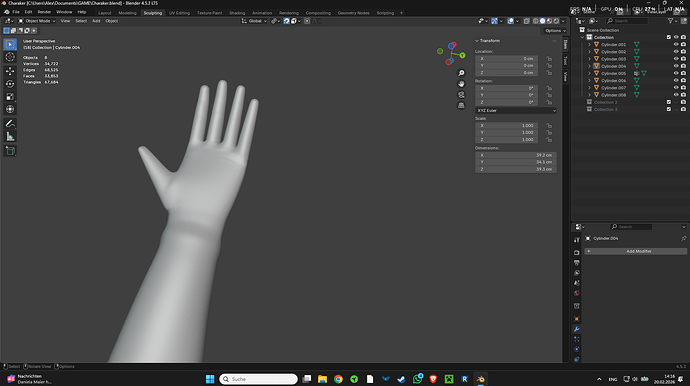Open the viewport View menu
The height and width of the screenshot is (386, 690).
65,21
